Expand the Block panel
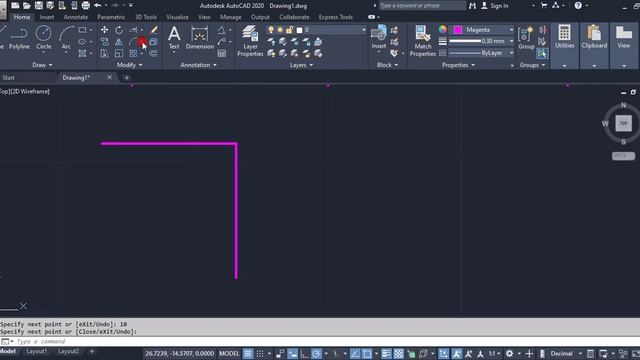The width and height of the screenshot is (640, 360). click(387, 65)
